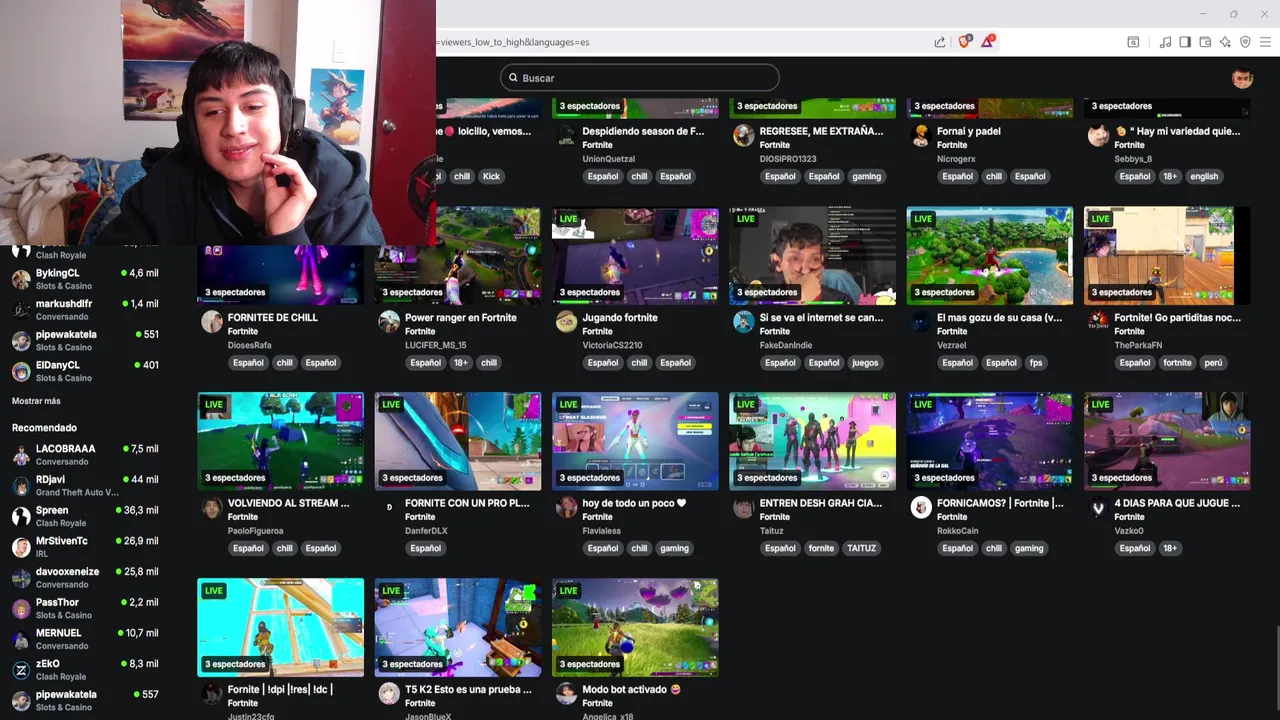The image size is (1280, 720).
Task: Click markushdlfr avatar in sidebar
Action: 21,310
